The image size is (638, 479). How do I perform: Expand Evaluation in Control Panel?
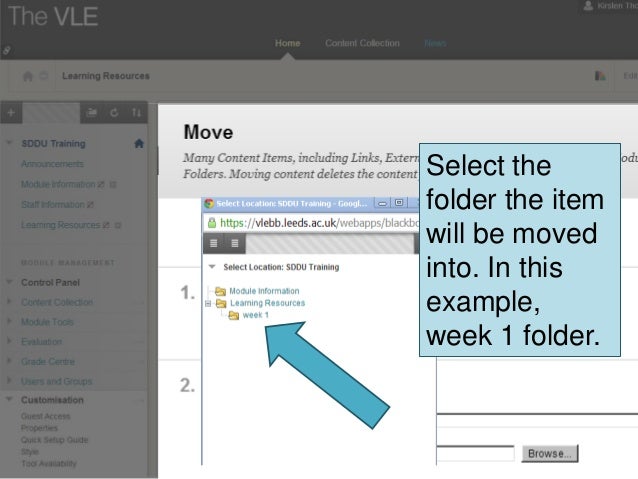9,341
